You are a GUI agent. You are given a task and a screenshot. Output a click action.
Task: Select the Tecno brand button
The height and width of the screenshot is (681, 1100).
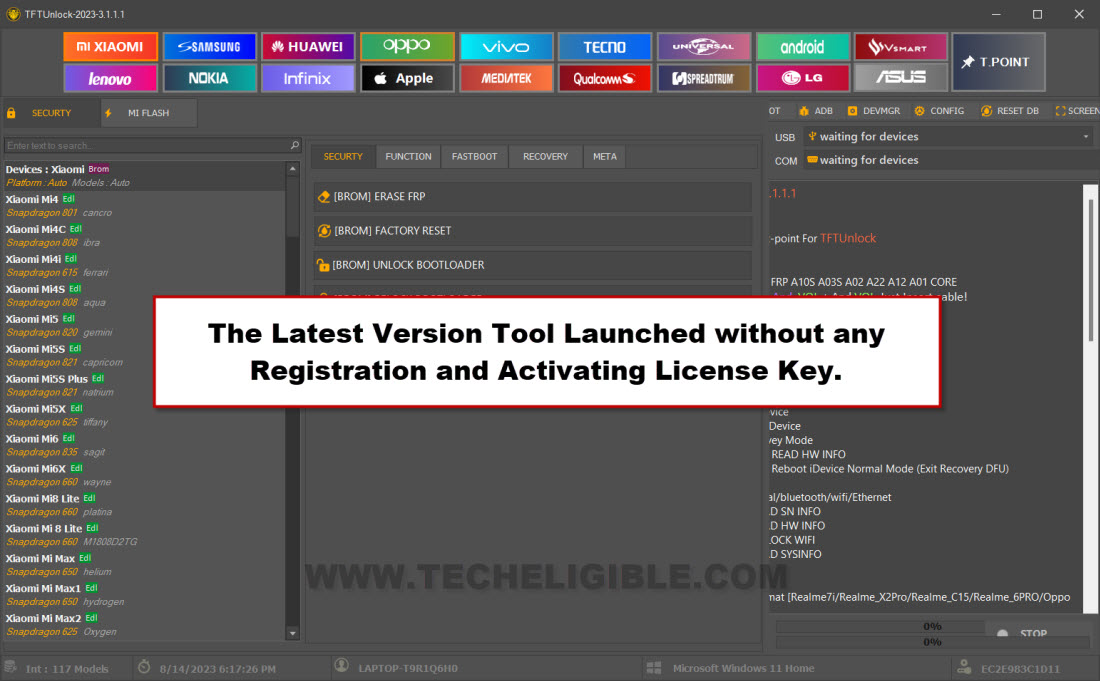[x=605, y=47]
